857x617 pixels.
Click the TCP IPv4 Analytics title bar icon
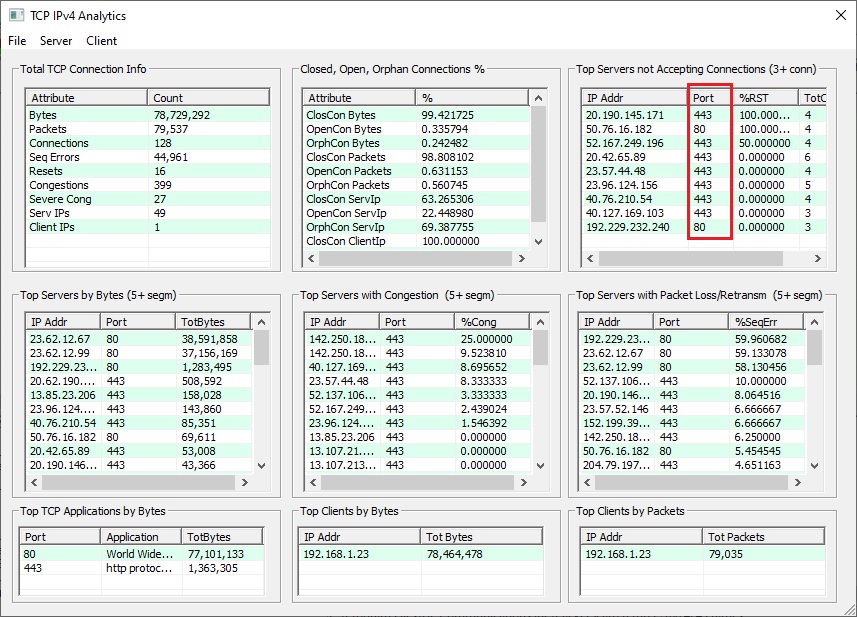[x=16, y=15]
